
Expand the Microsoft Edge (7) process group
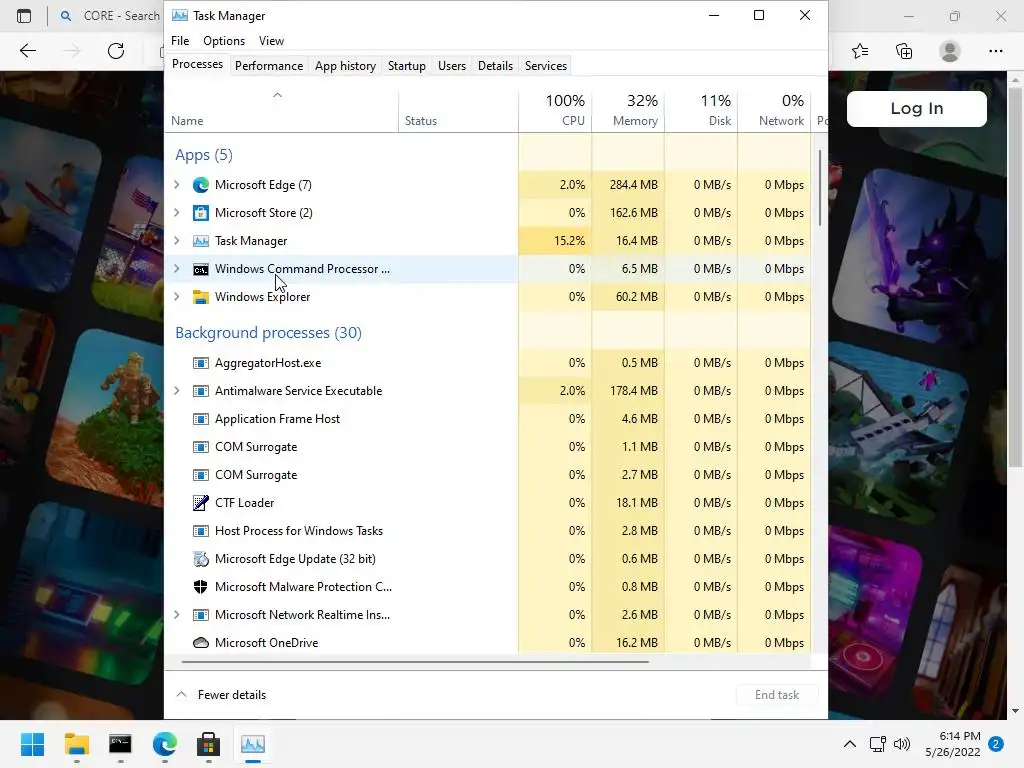[x=176, y=185]
